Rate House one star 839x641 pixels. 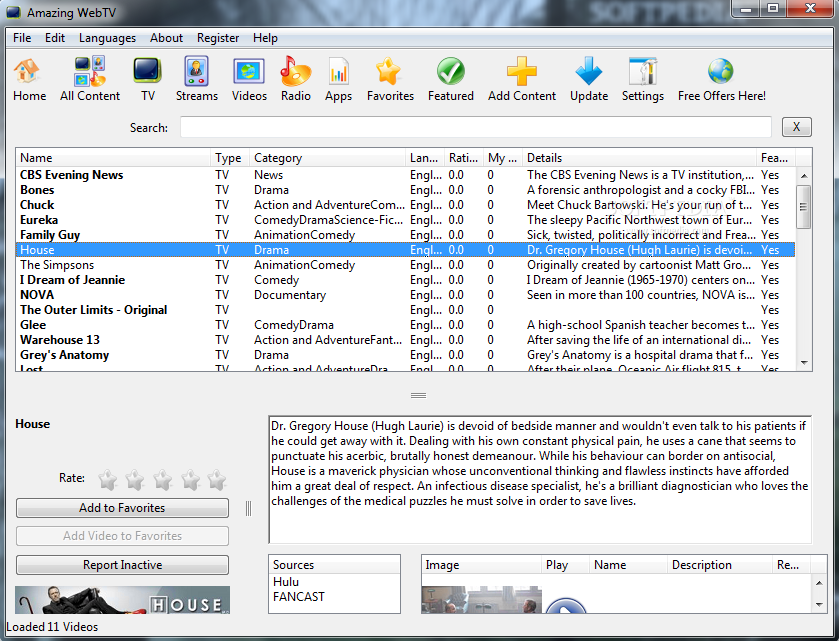pyautogui.click(x=108, y=479)
